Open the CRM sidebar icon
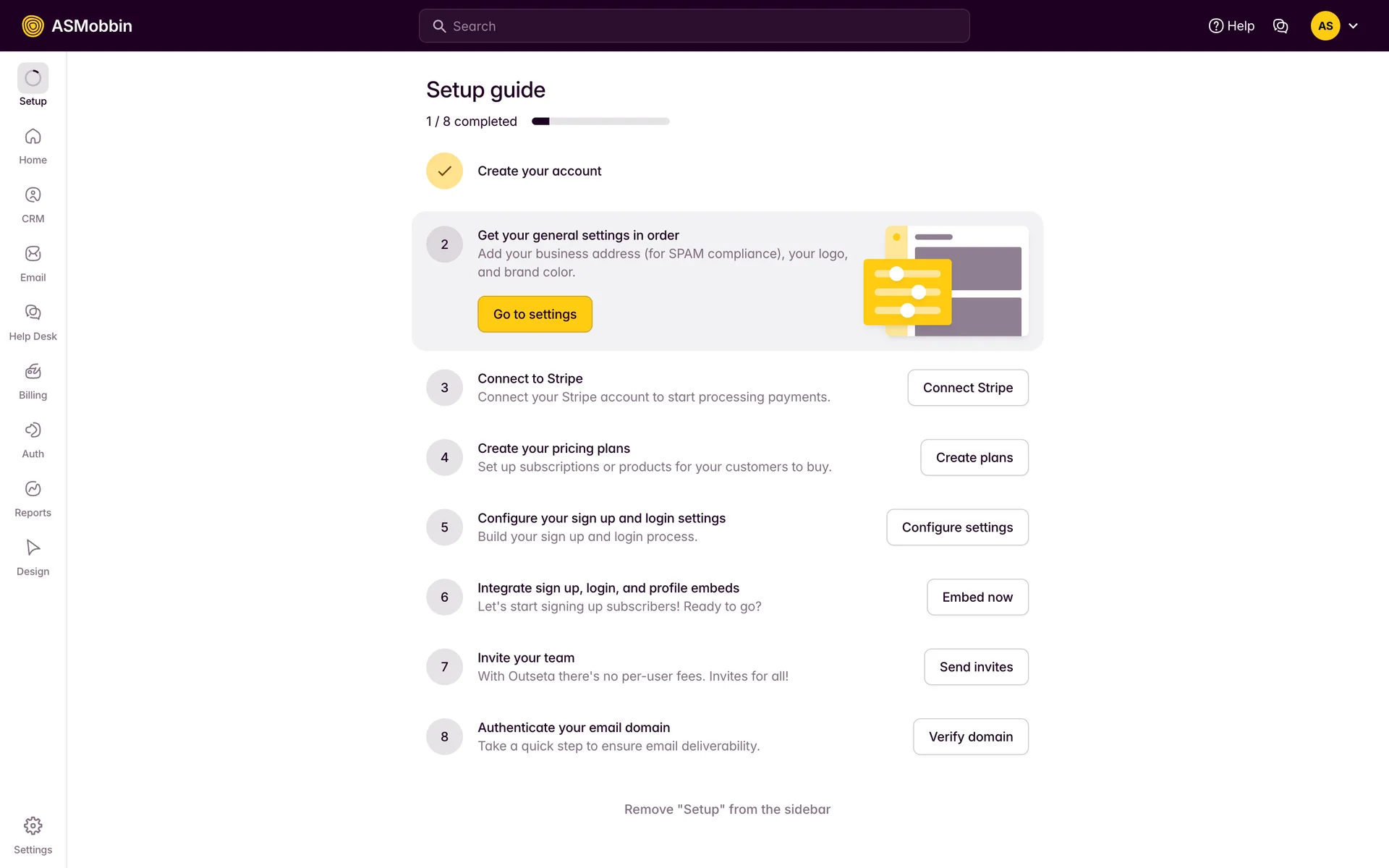Image resolution: width=1389 pixels, height=868 pixels. [x=33, y=195]
